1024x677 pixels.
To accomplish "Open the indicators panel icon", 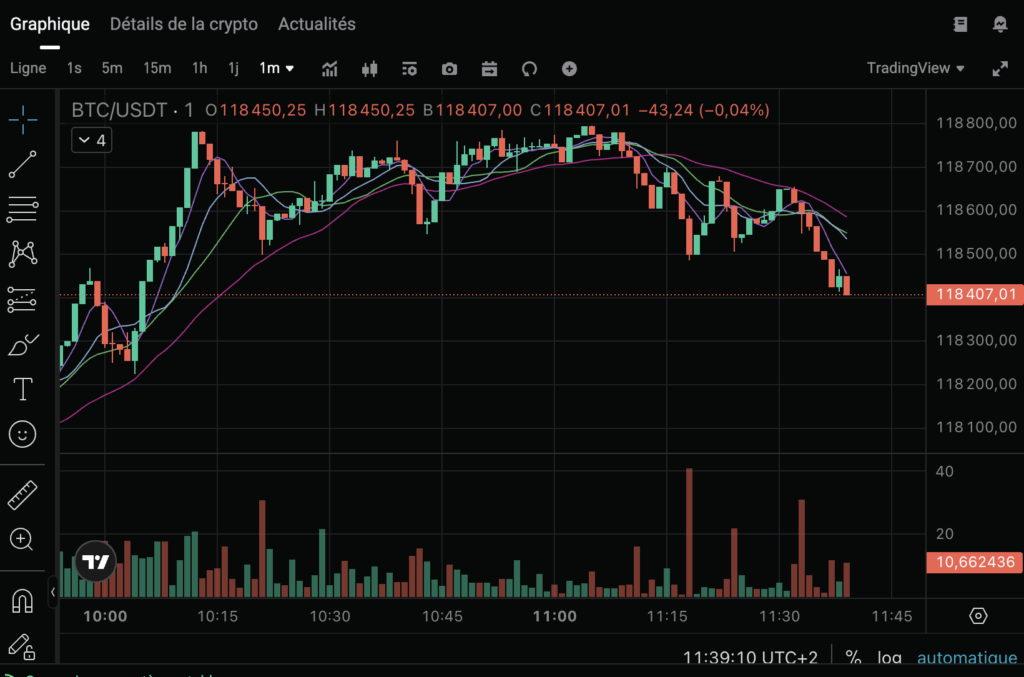I will 329,68.
